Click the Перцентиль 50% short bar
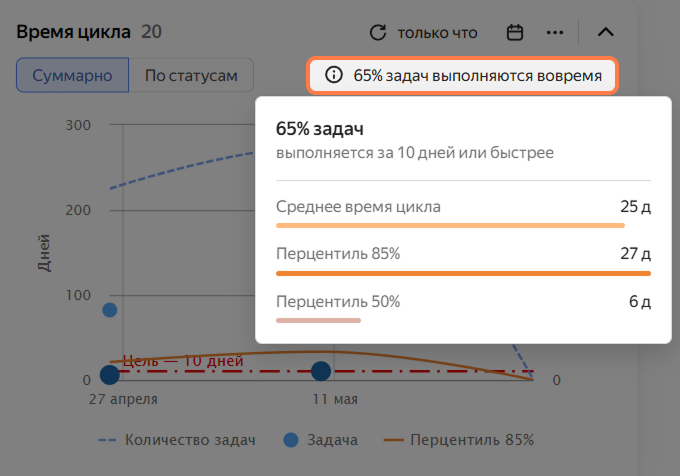680x476 pixels. [318, 320]
